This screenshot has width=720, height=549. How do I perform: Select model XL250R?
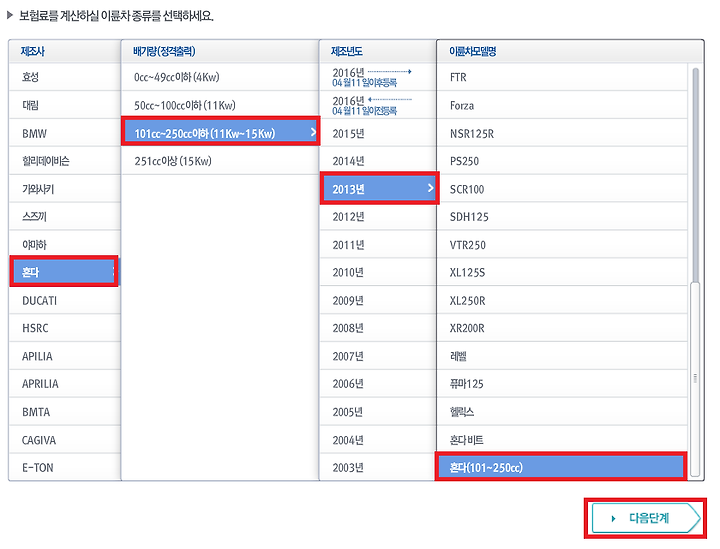point(562,301)
